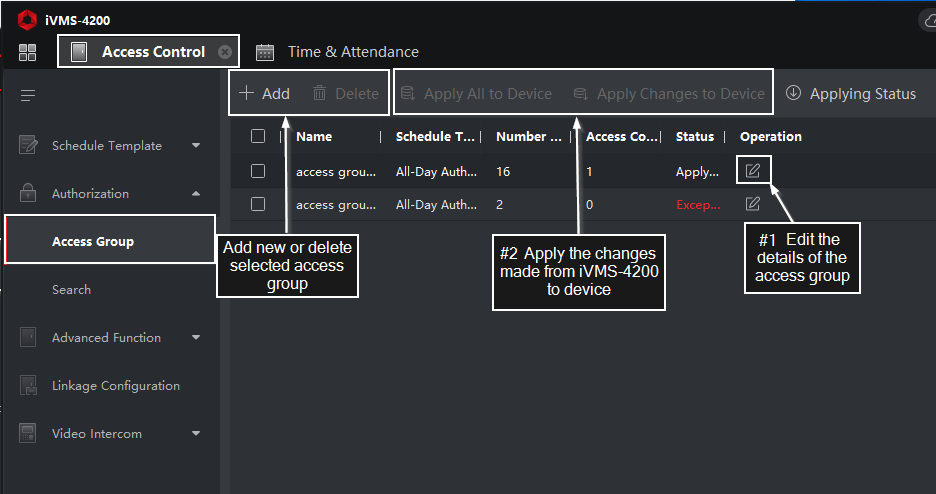The image size is (936, 494).
Task: Edit the access group with 16 persons
Action: [753, 171]
